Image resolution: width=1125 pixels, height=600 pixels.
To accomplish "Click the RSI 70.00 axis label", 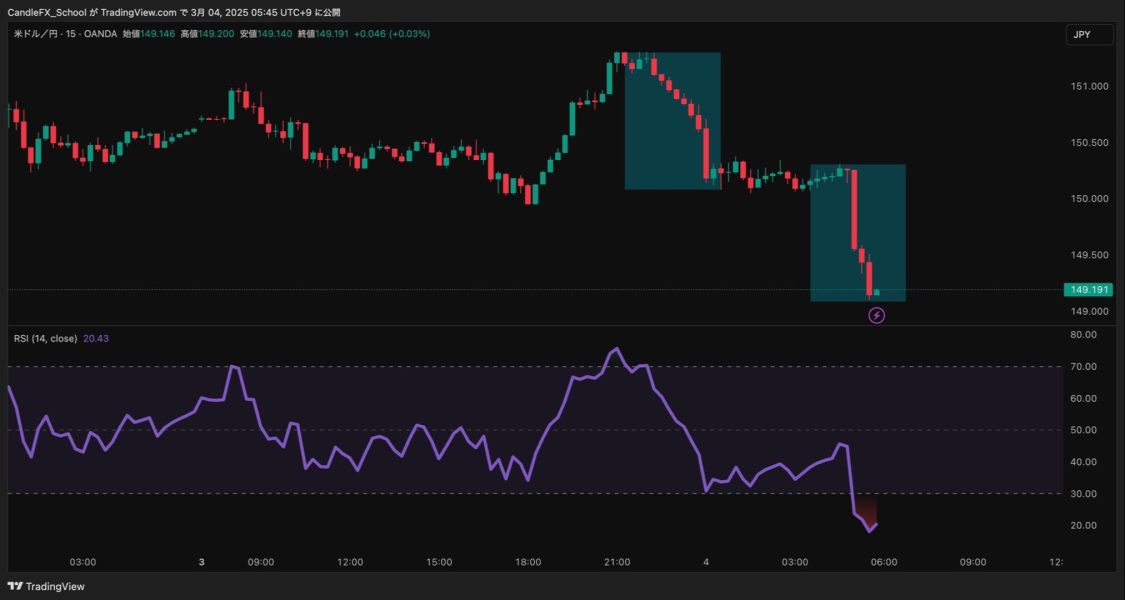I will [x=1084, y=367].
